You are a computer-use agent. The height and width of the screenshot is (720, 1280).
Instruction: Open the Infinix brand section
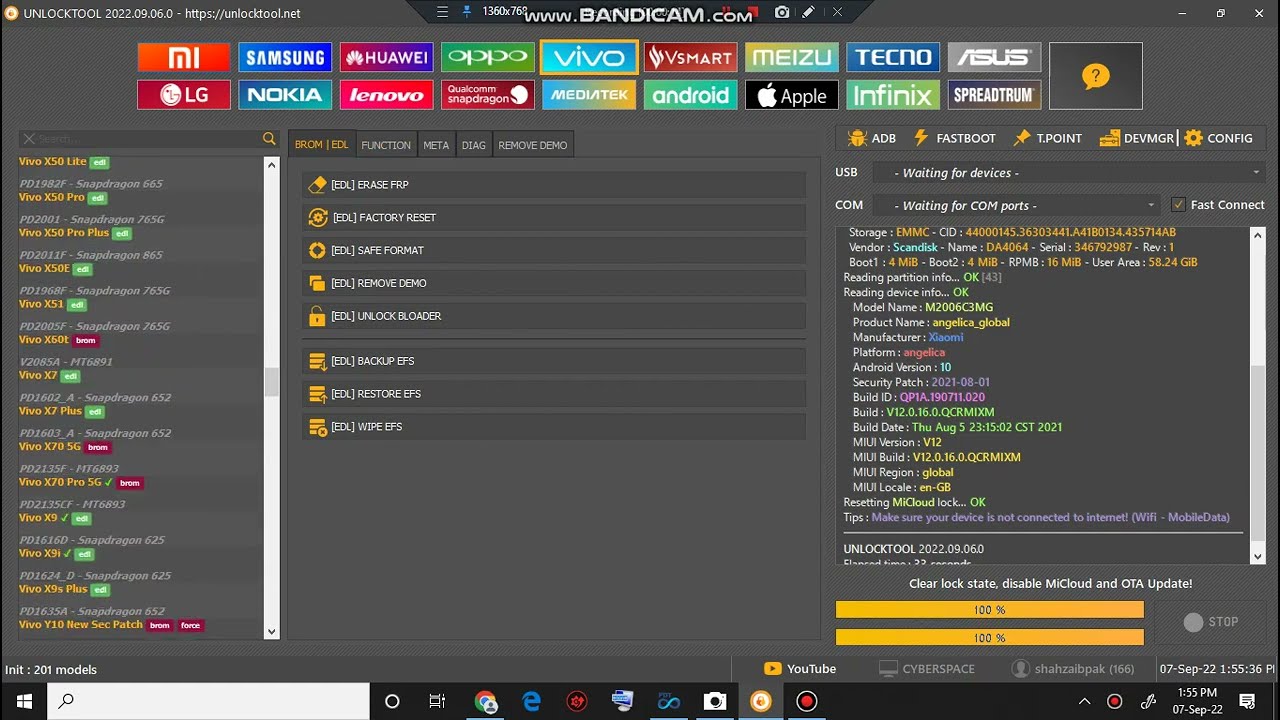pyautogui.click(x=893, y=95)
